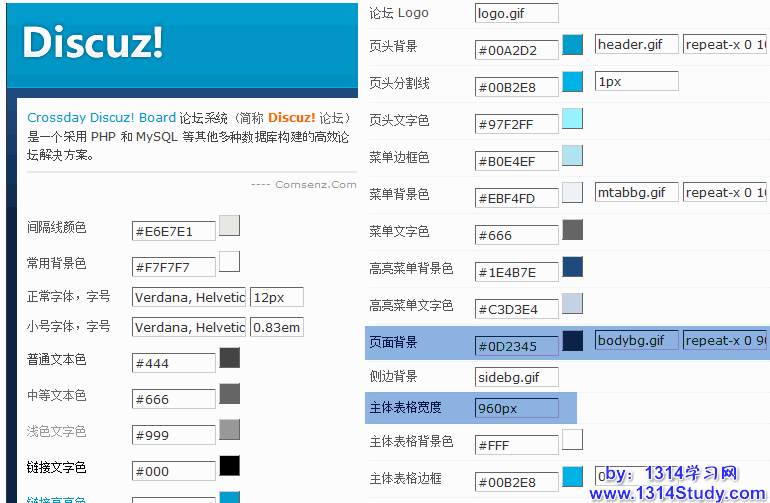
Task: Click the bodybg.gif page background image field
Action: pos(636,340)
